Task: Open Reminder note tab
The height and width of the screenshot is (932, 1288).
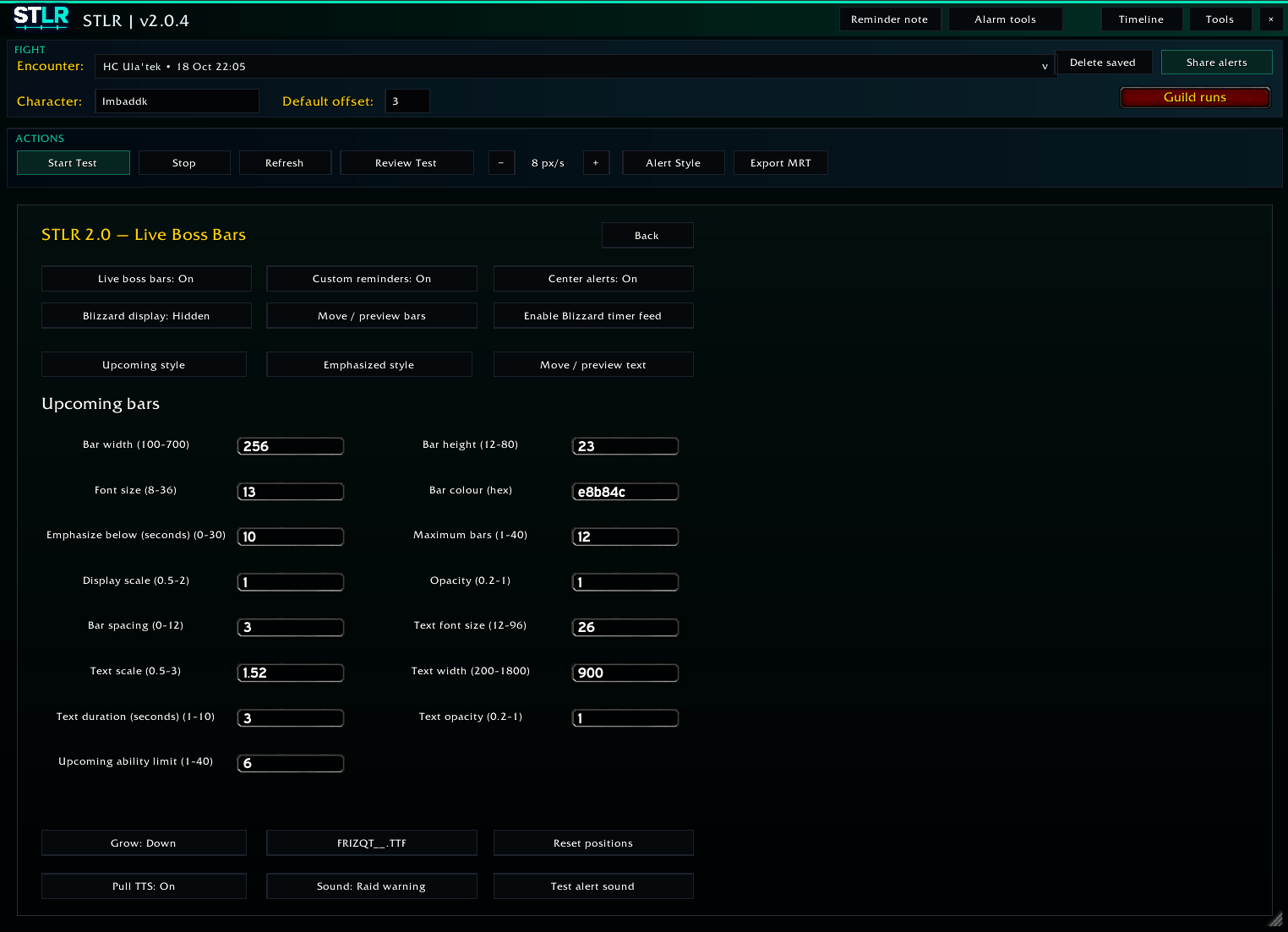Action: tap(890, 19)
